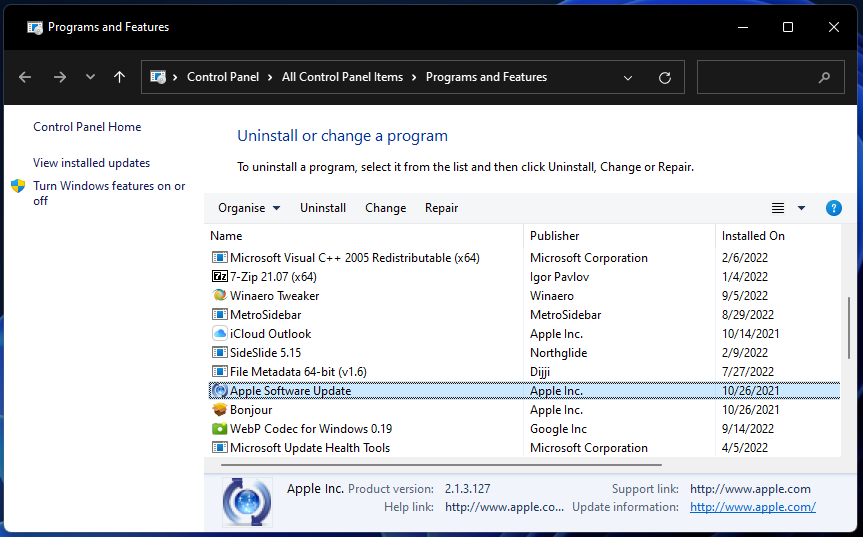The height and width of the screenshot is (537, 863).
Task: Click the Help link URL text
Action: tap(505, 507)
